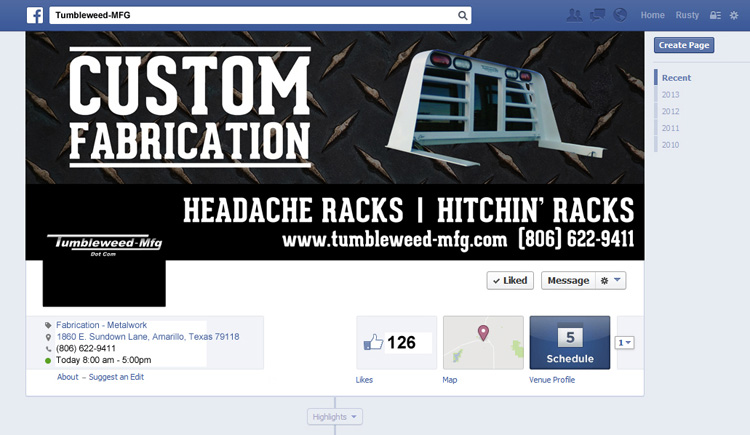Screen dimensions: 750x435
Task: Jump to 2011 in timeline
Action: [671, 128]
